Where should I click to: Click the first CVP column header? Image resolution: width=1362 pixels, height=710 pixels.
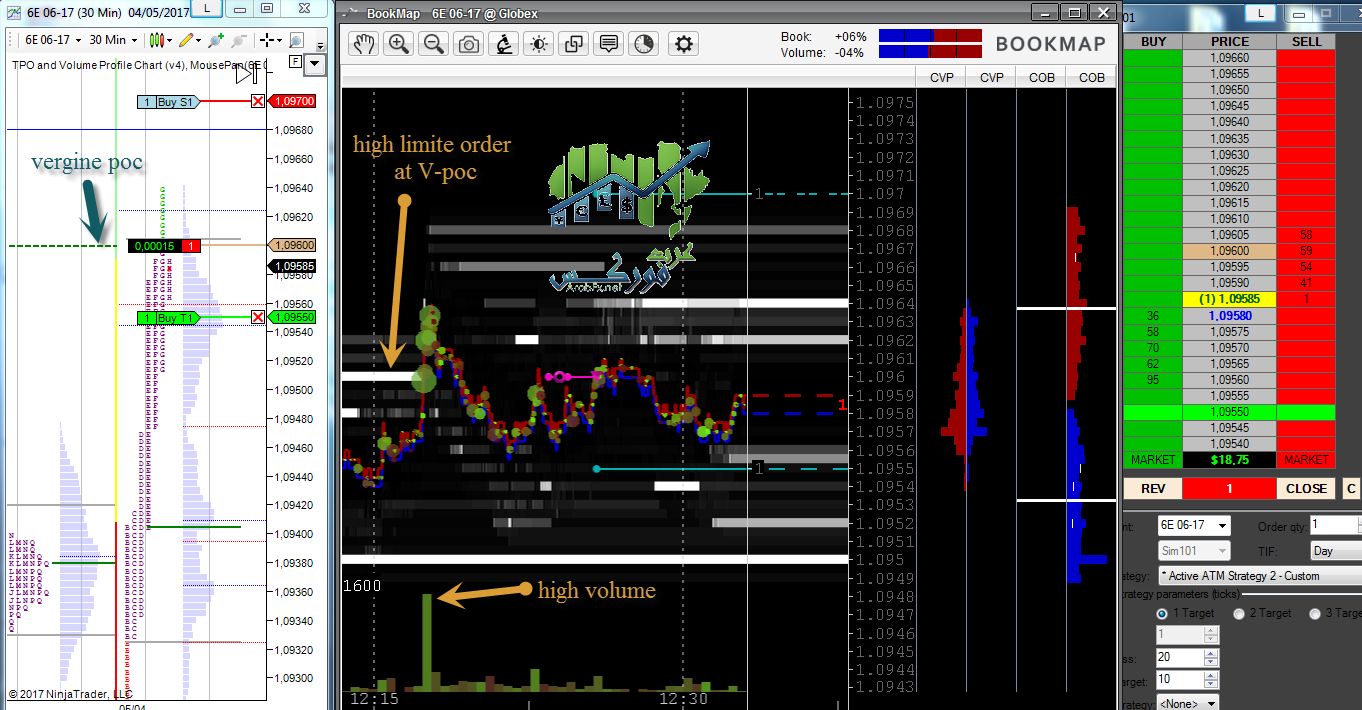[x=942, y=77]
